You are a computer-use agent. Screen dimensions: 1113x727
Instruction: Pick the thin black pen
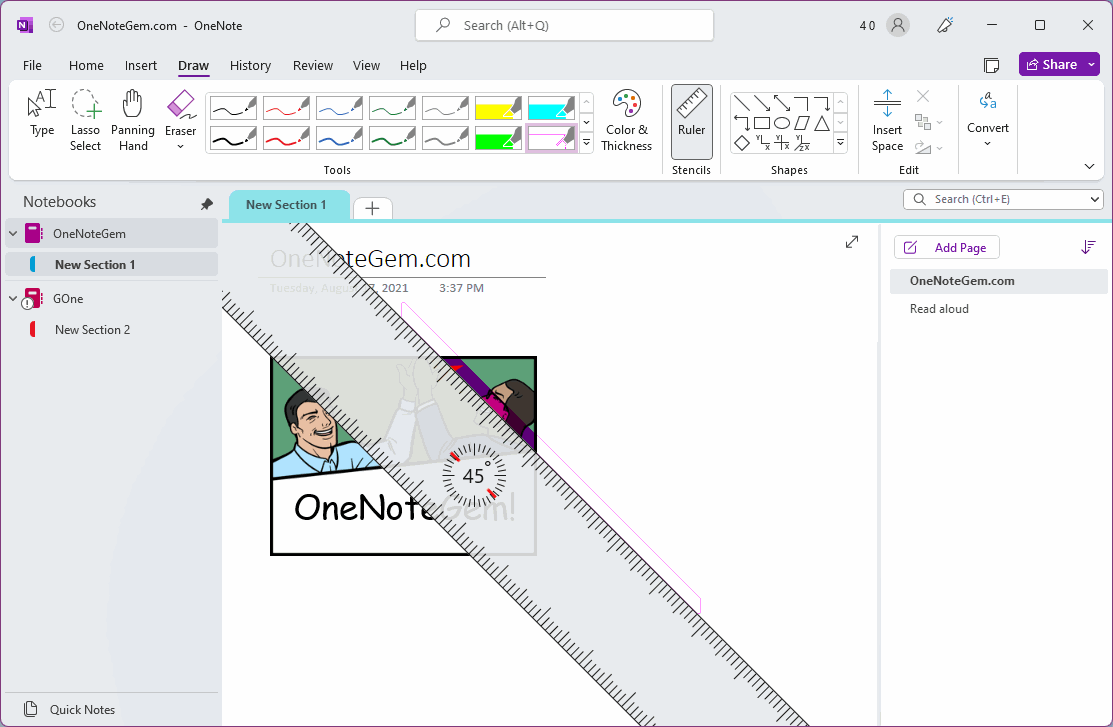[x=233, y=108]
